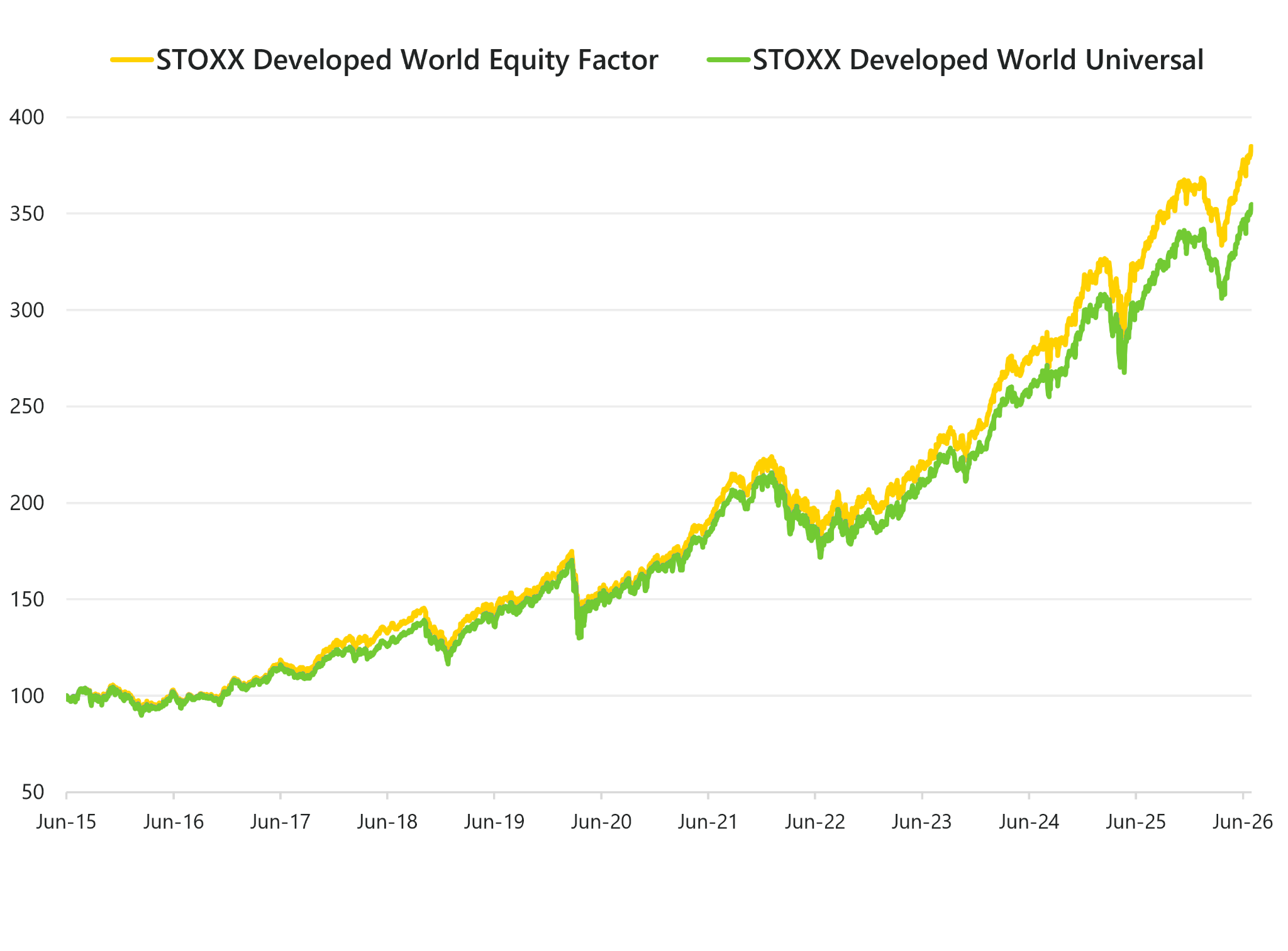Click the STOXX Developed World Equity Factor legend label

(407, 60)
